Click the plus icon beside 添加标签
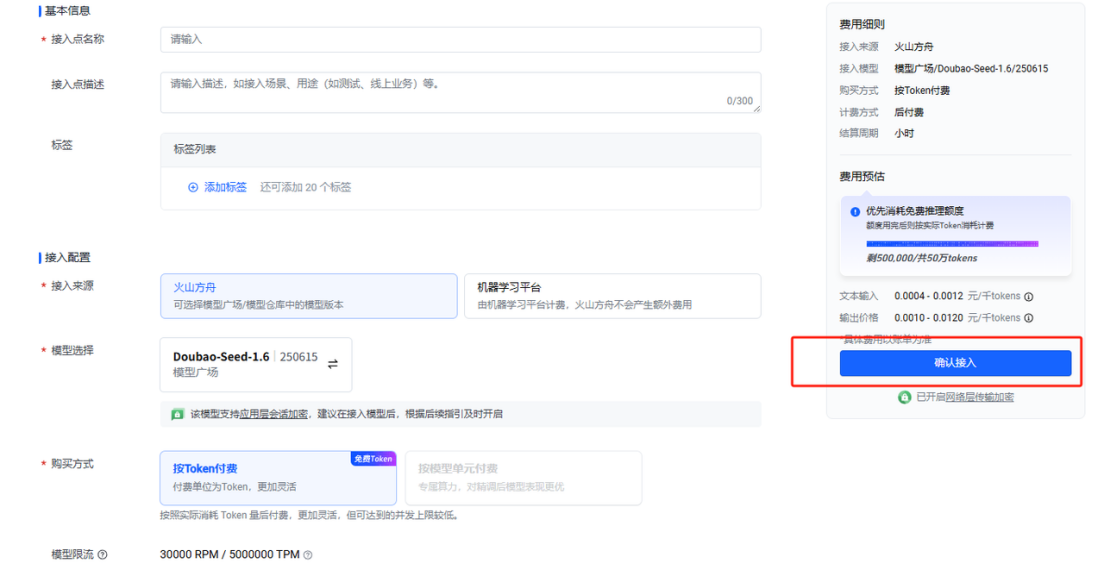 coord(193,187)
